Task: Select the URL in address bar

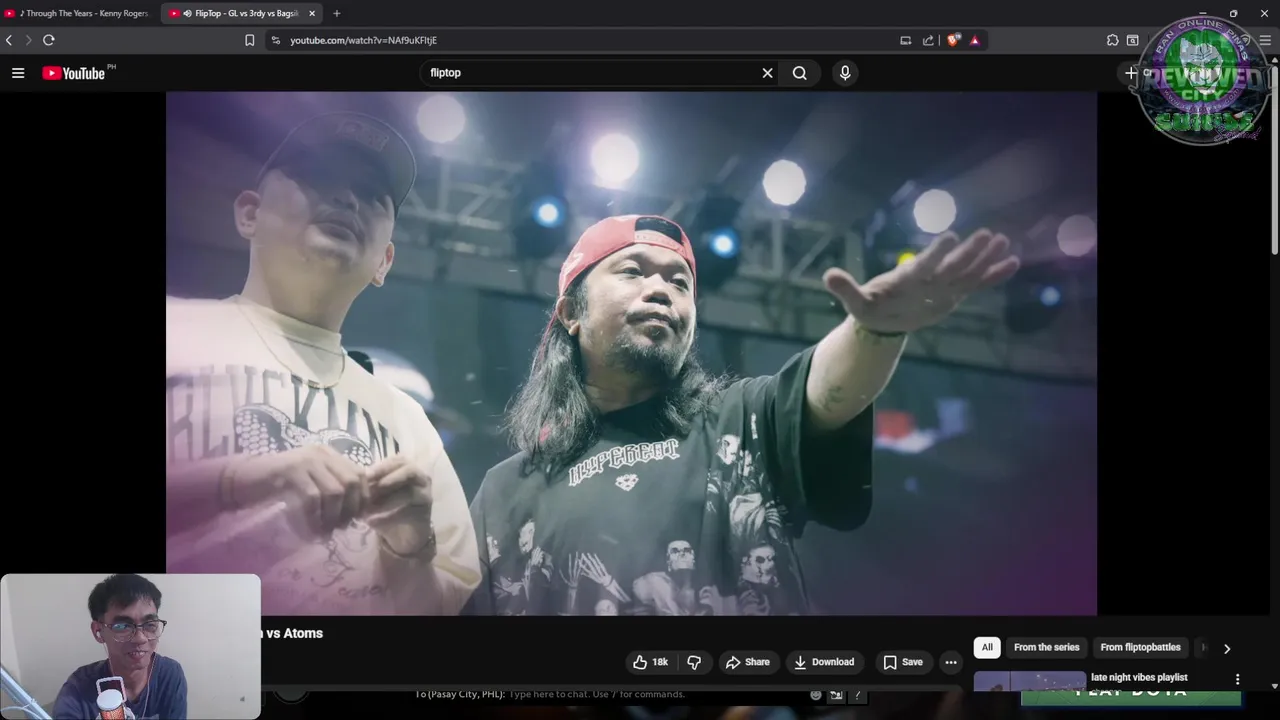Action: 364,40
